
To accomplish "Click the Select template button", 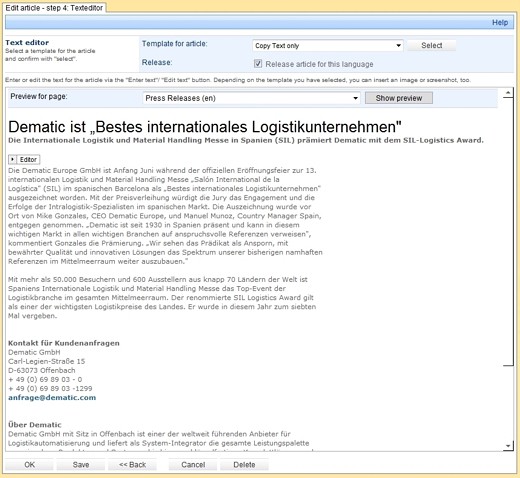I will pos(431,45).
